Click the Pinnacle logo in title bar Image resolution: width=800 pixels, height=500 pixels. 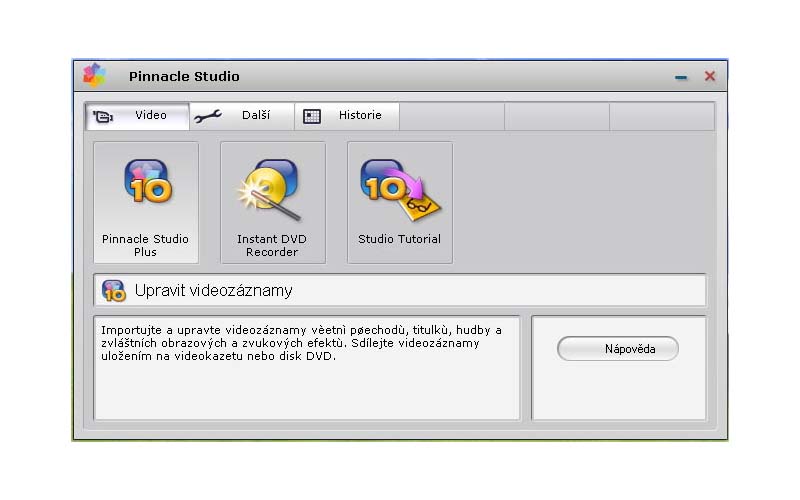95,76
